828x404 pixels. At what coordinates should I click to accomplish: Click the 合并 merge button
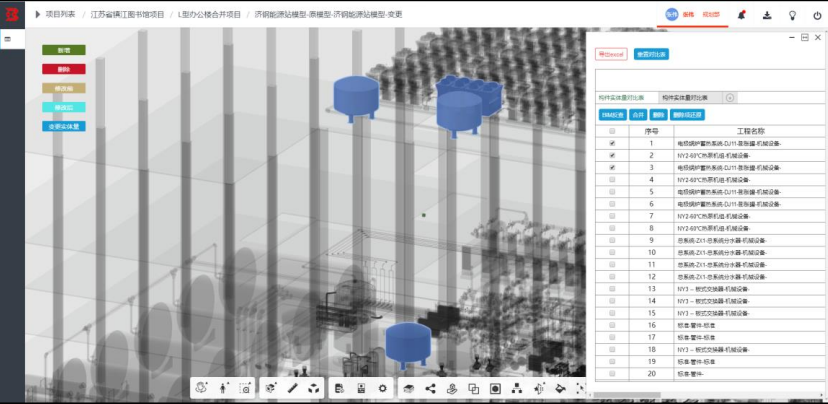(x=638, y=115)
